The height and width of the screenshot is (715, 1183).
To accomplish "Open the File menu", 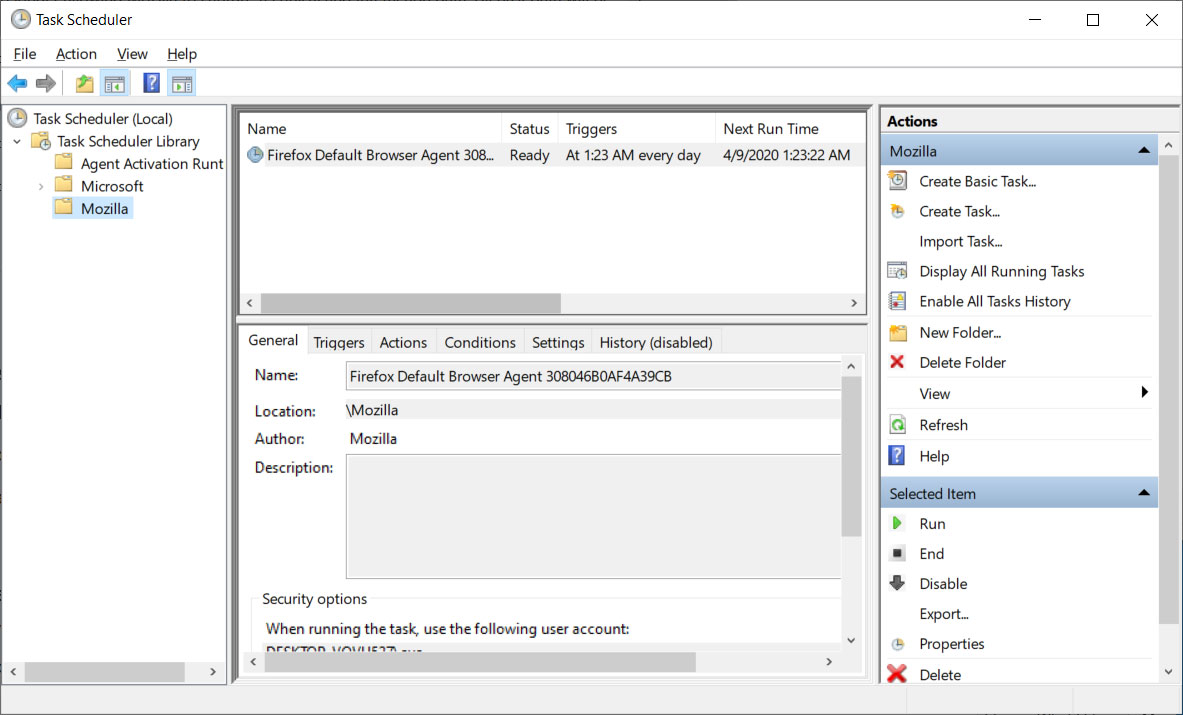I will click(24, 54).
